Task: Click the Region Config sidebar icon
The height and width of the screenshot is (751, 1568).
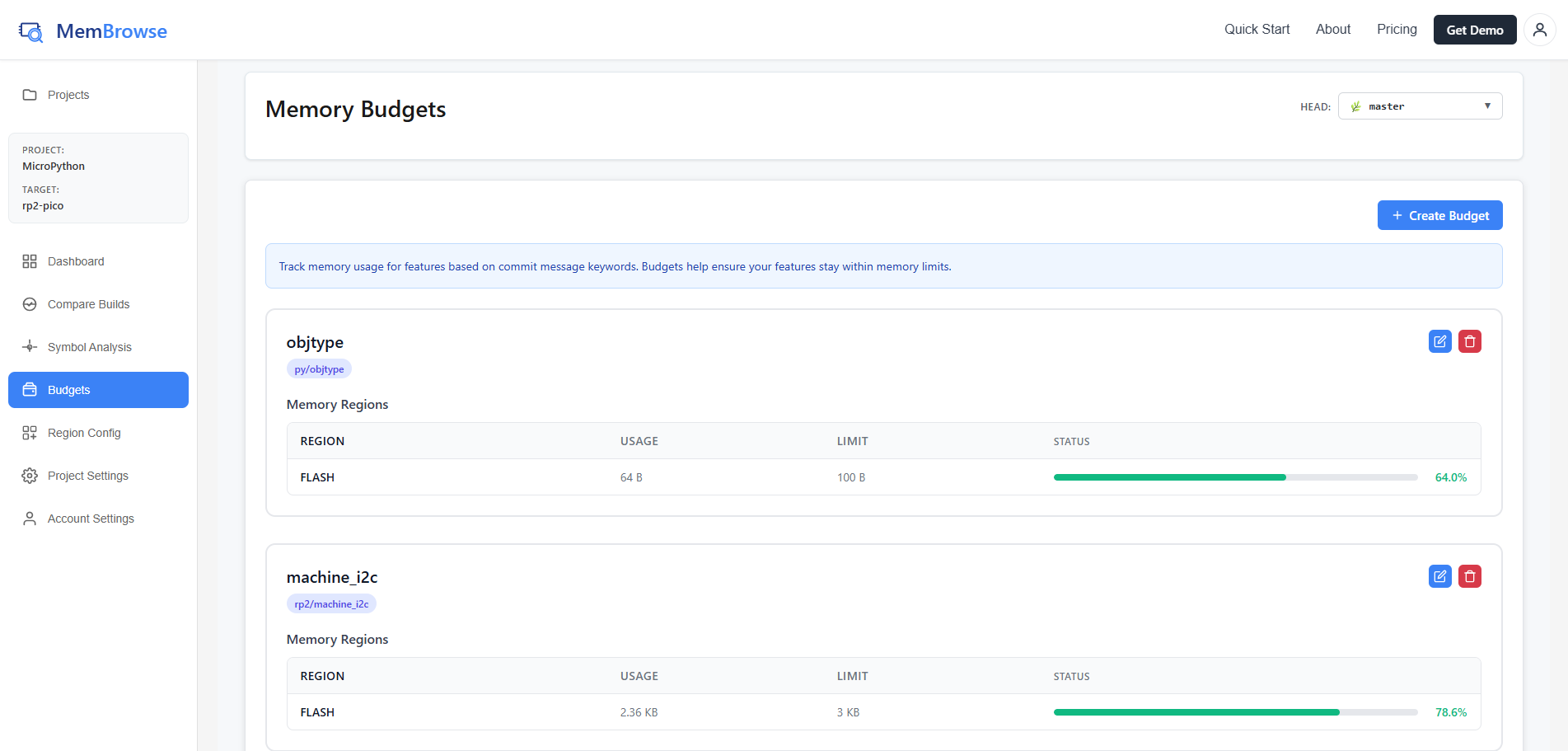Action: tap(30, 432)
